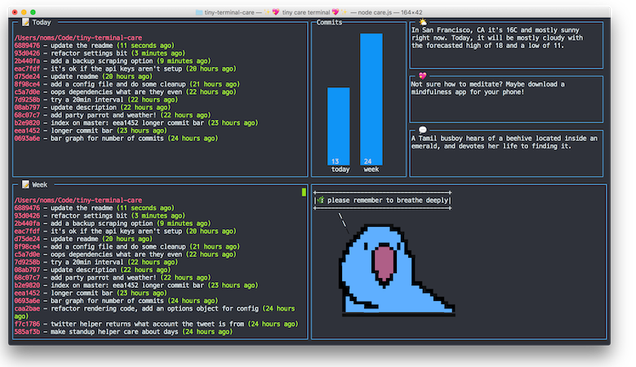Click the today commits bar showing 13
Screen dimensions: 636x367
coord(338,126)
